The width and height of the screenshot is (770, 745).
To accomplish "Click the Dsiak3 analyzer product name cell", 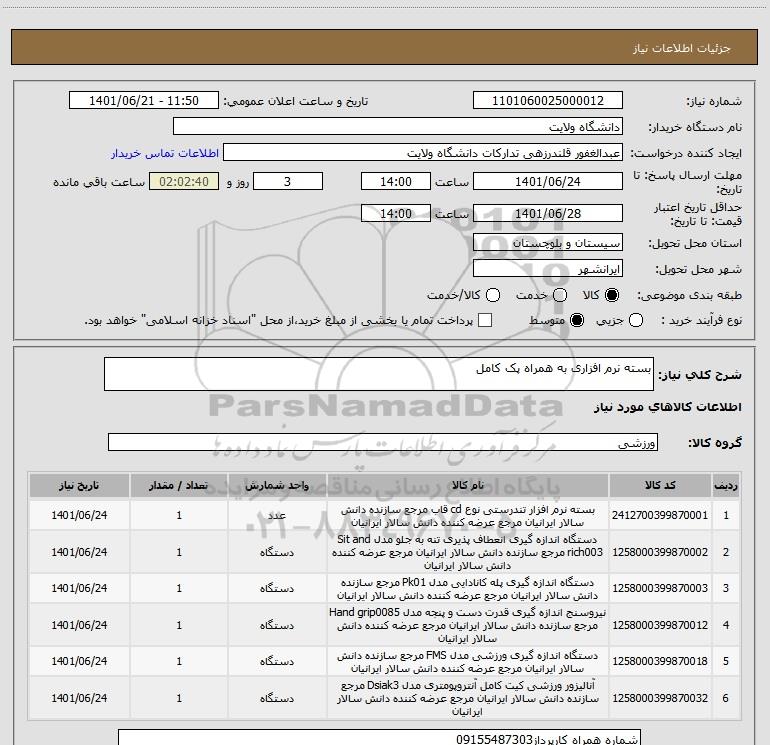I will (468, 698).
